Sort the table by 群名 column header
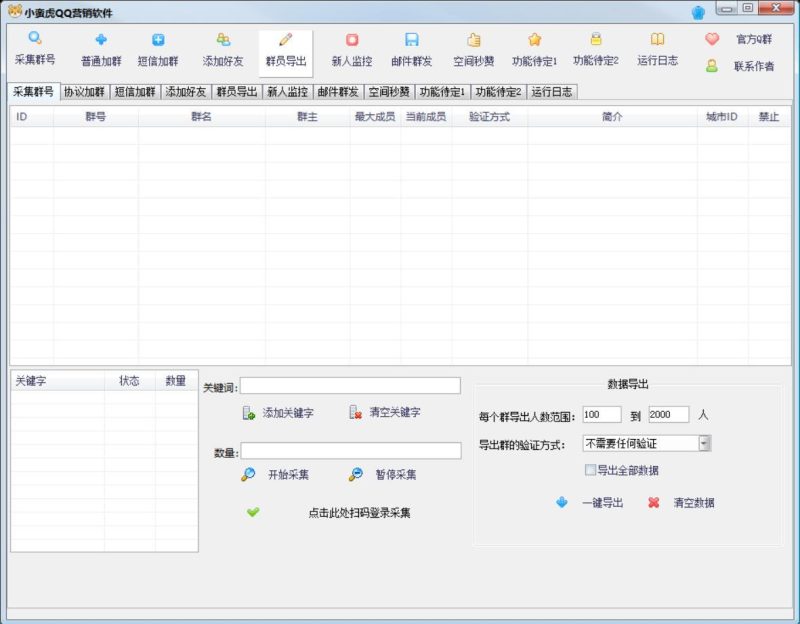This screenshot has width=800, height=624. (201, 117)
